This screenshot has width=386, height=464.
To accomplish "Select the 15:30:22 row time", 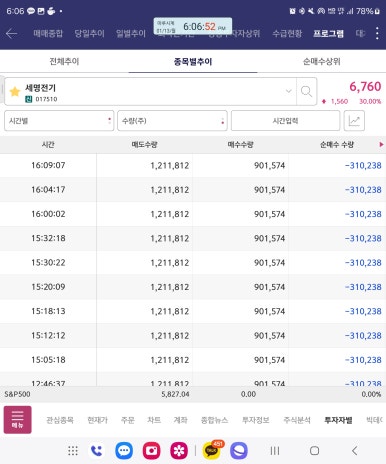I will pyautogui.click(x=48, y=263).
